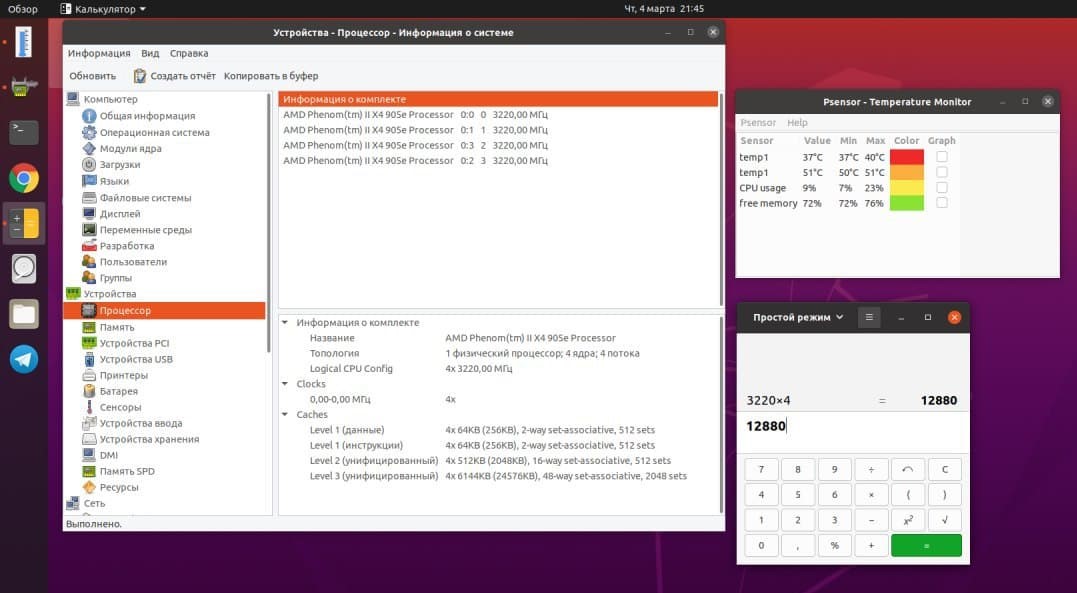Select Ресурсы entry
The image size is (1077, 593).
coord(119,487)
